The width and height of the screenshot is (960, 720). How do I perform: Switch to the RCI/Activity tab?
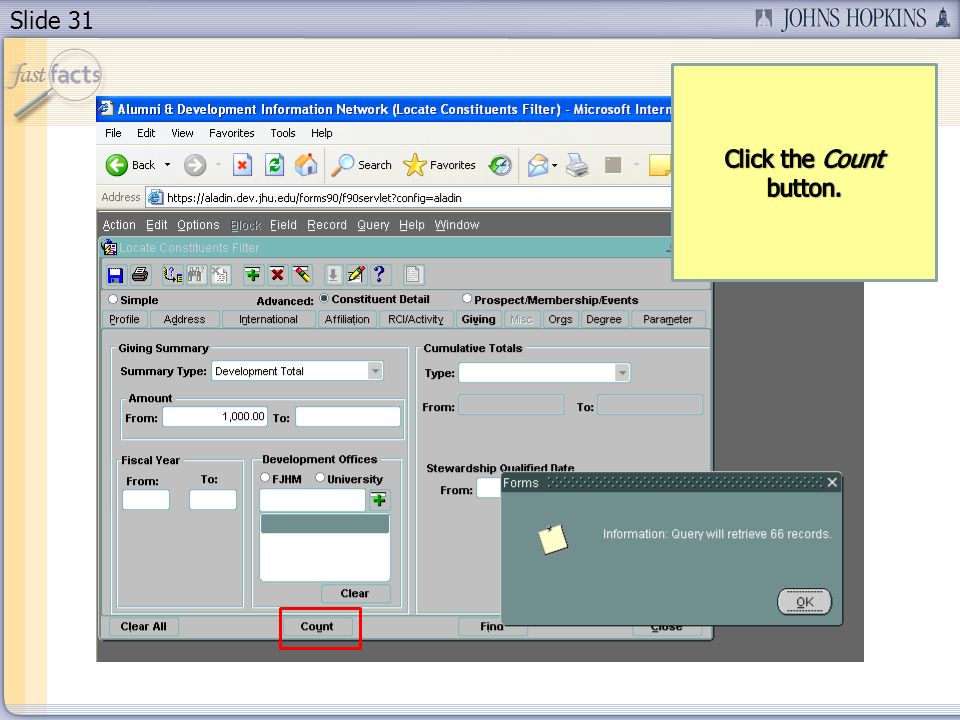pyautogui.click(x=416, y=319)
